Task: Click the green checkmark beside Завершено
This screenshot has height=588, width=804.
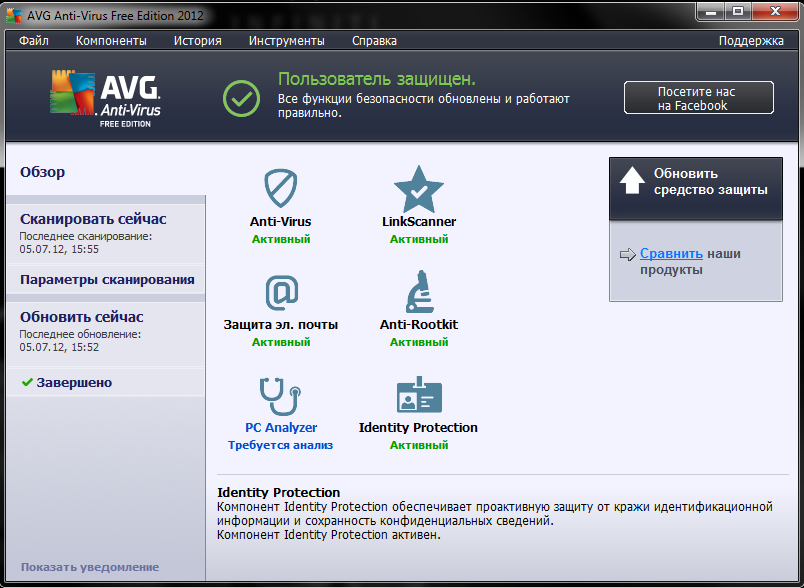Action: pyautogui.click(x=27, y=382)
